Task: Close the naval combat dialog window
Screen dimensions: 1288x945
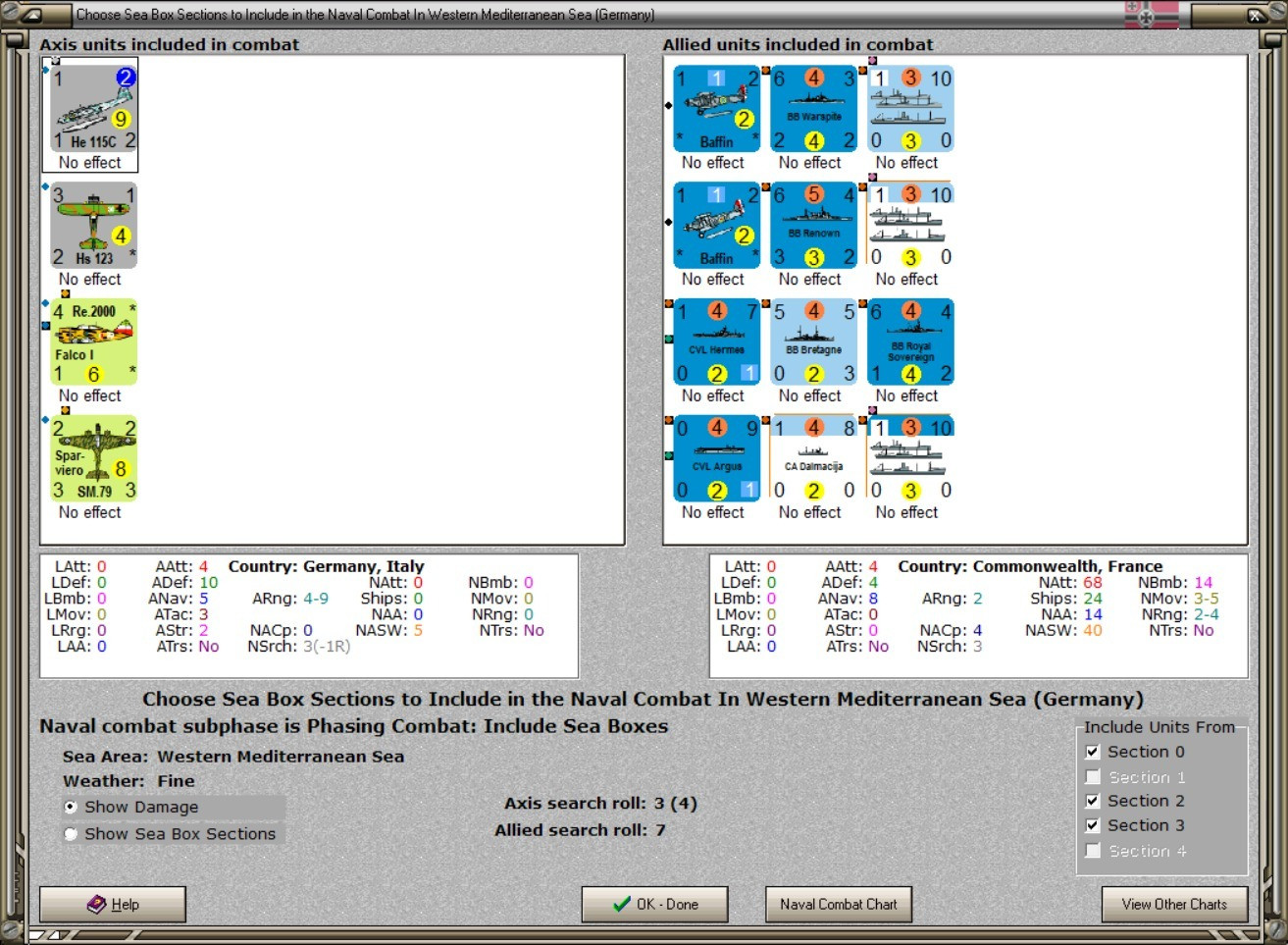Action: [x=1256, y=15]
